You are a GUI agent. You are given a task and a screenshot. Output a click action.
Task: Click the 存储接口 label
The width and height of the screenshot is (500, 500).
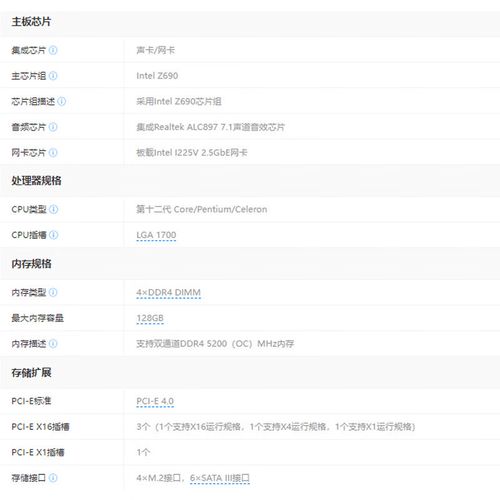coord(28,478)
